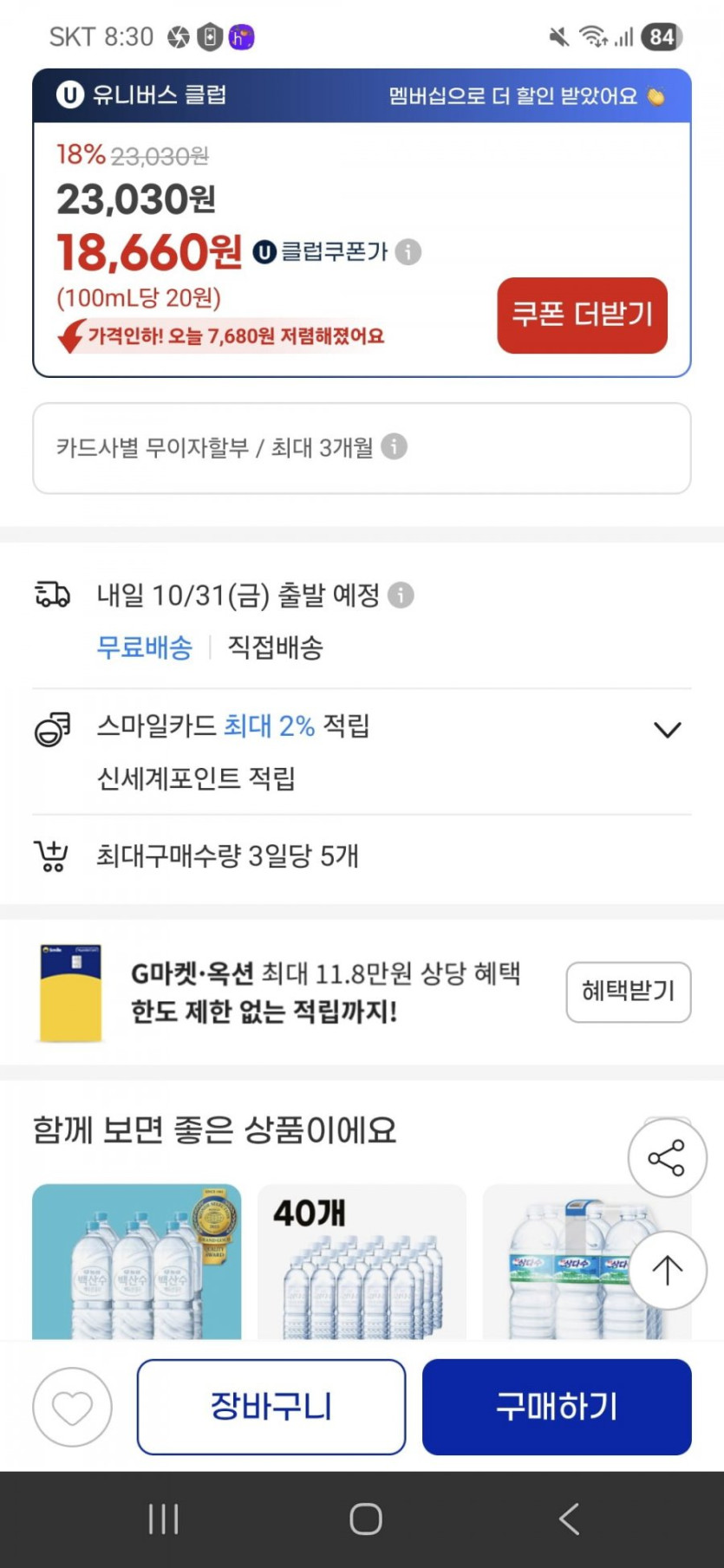Tap the heart wishlist icon
The height and width of the screenshot is (1568, 724).
(x=72, y=1407)
